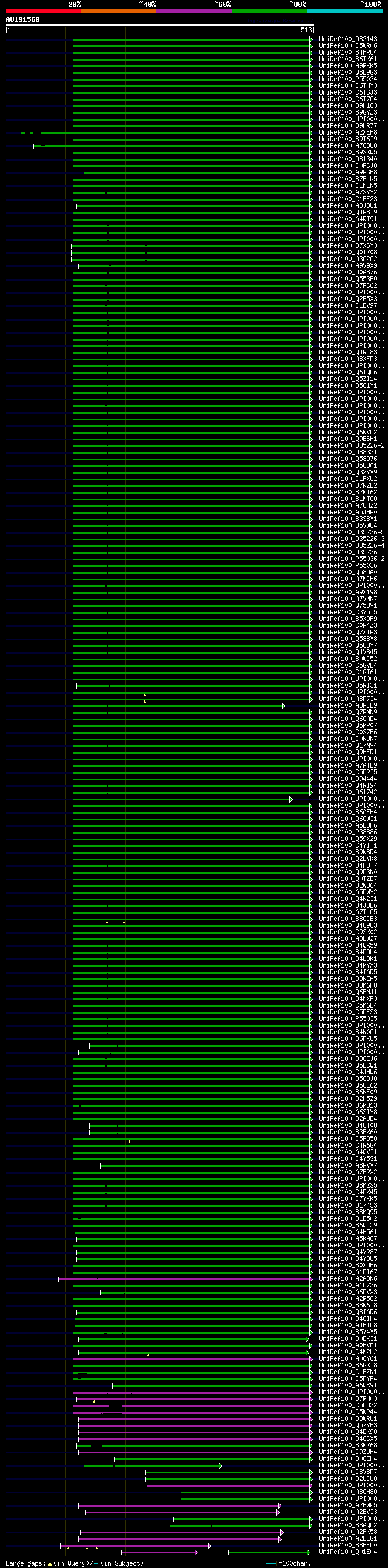This screenshot has width=388, height=1568.
Task: Open hit UniRef100_O82143
Action: tap(348, 39)
